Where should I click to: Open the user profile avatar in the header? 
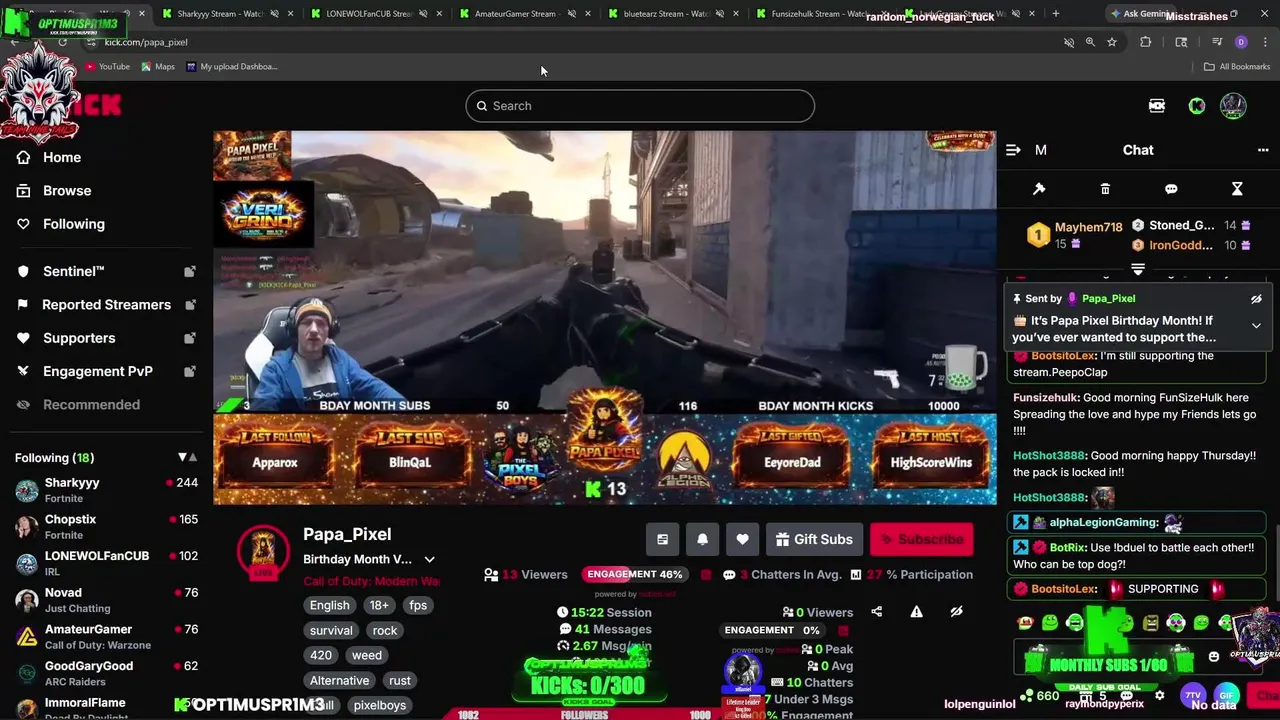(x=1233, y=106)
